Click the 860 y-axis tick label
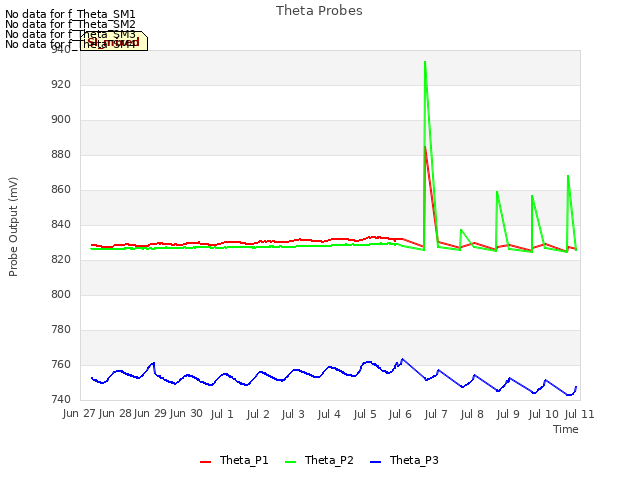640x480 pixels. (x=61, y=189)
